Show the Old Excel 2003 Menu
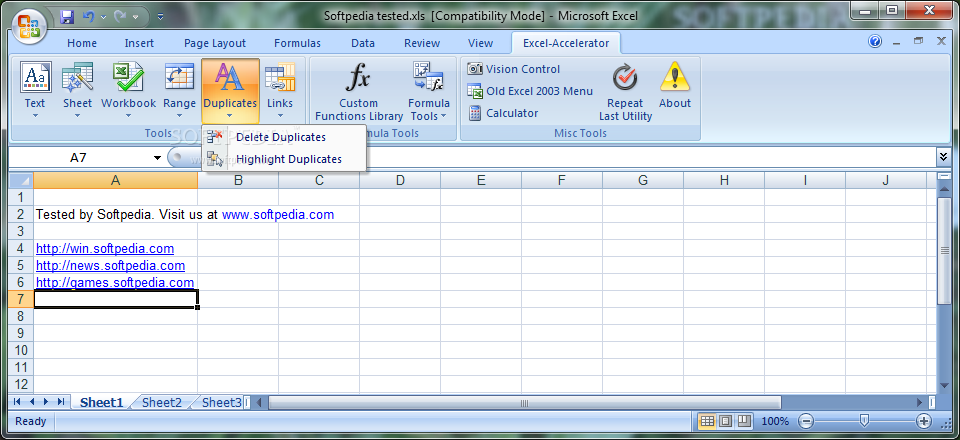Viewport: 960px width, 440px height. 530,91
